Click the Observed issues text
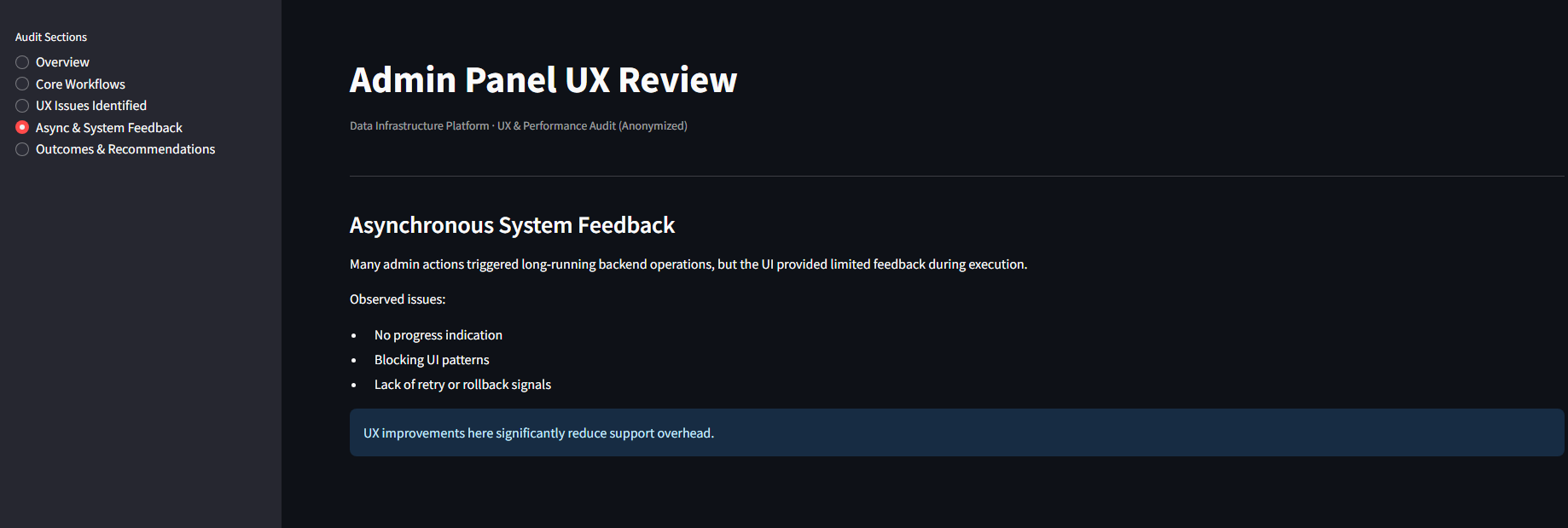Screen dimensions: 1568x528 point(398,299)
